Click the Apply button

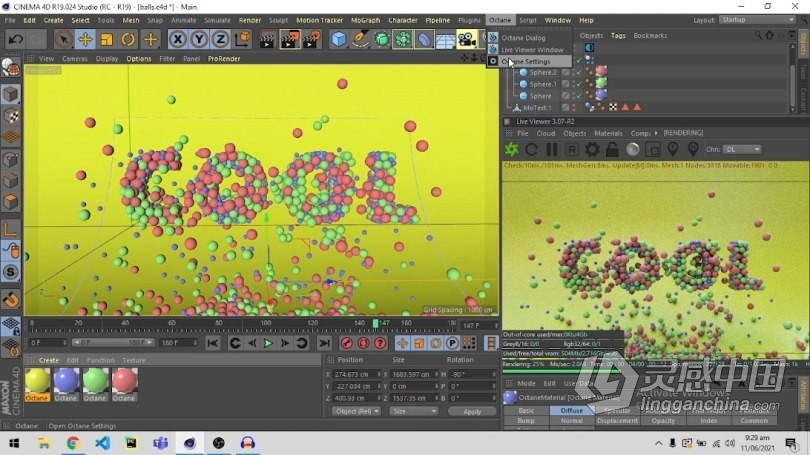[472, 412]
